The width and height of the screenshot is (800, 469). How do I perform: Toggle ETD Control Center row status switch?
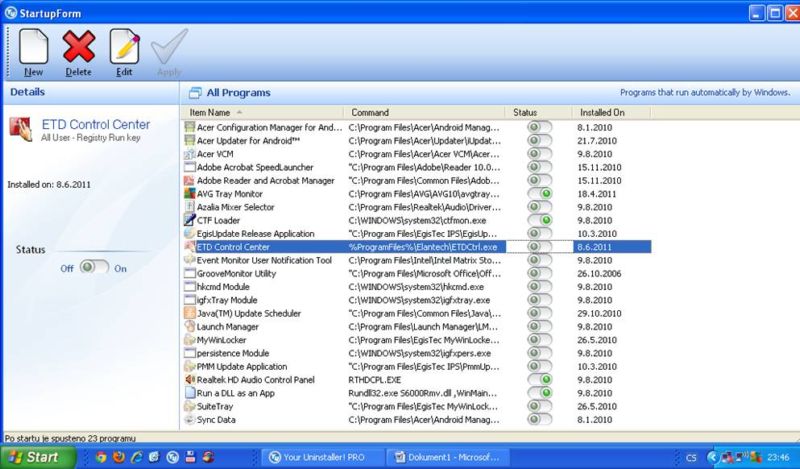point(540,247)
